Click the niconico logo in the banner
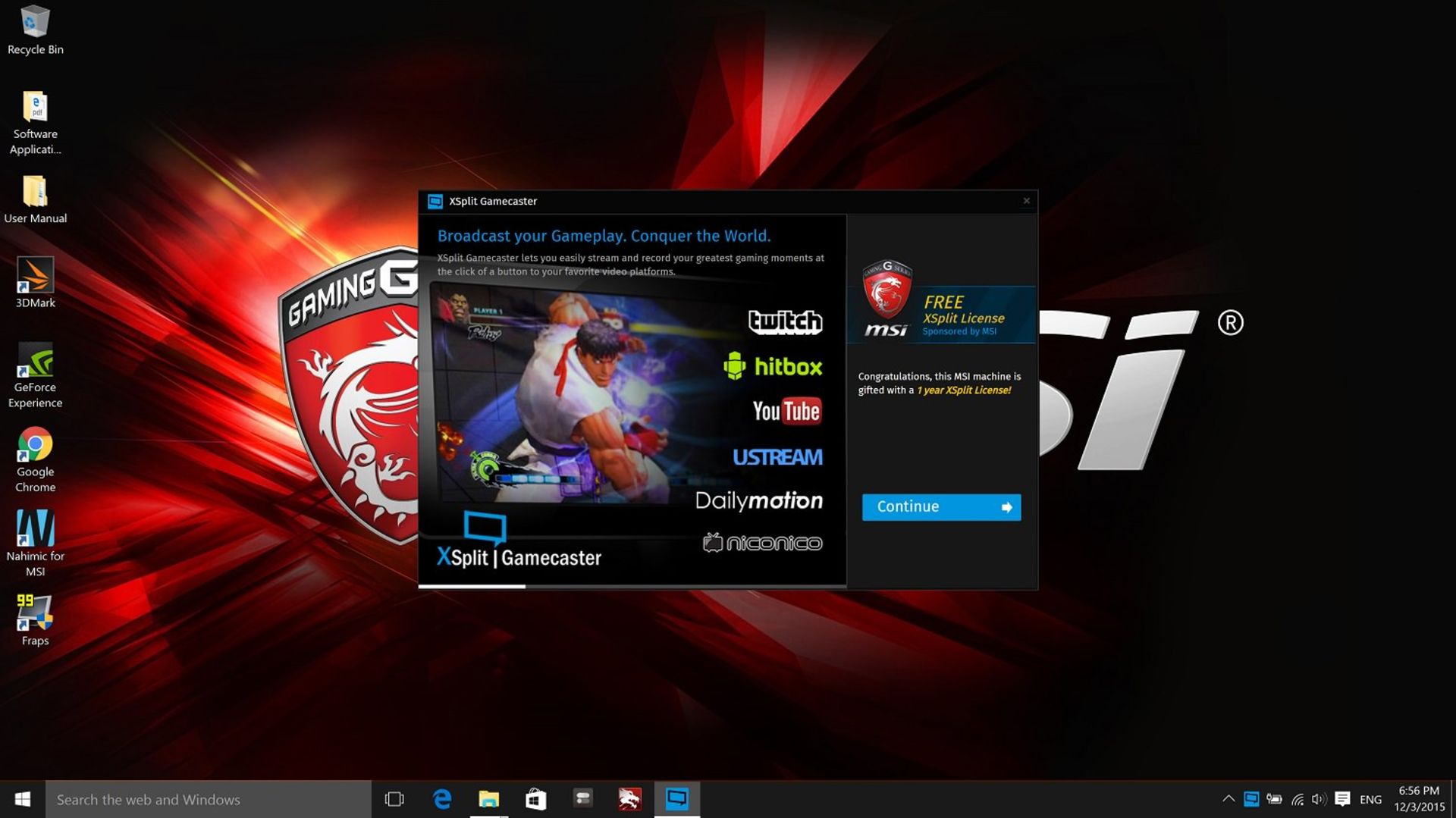The image size is (1456, 818). (762, 543)
